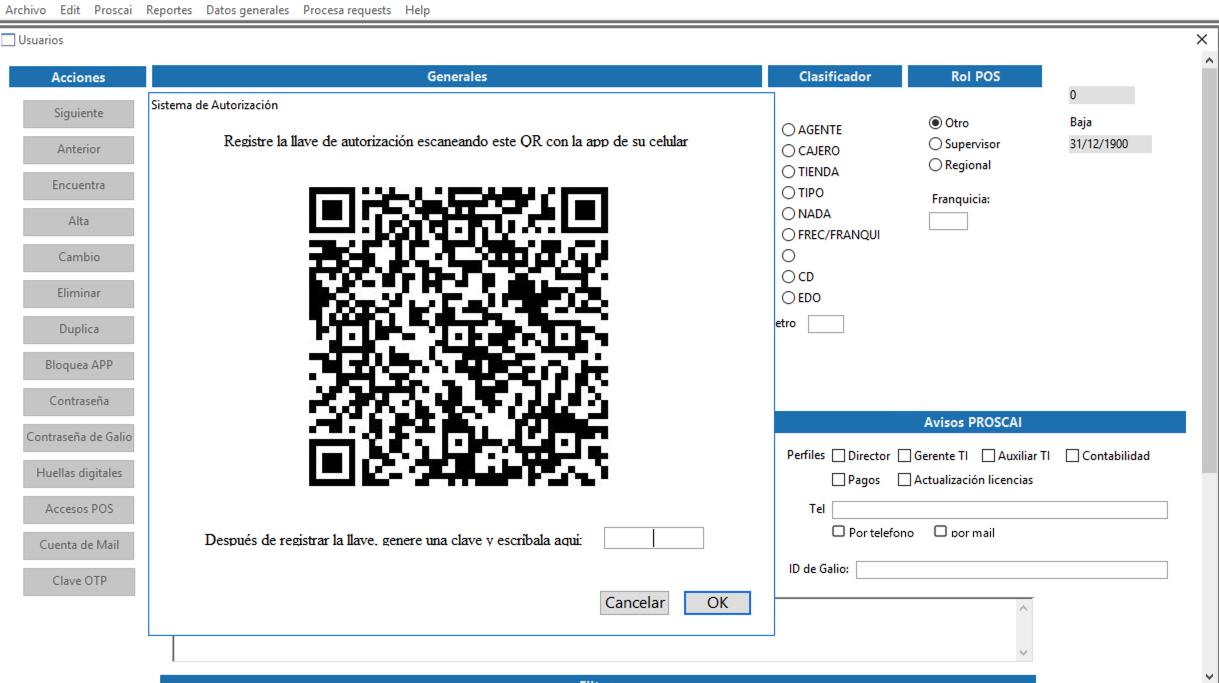Click the Cambio button
The image size is (1219, 683).
tap(79, 257)
